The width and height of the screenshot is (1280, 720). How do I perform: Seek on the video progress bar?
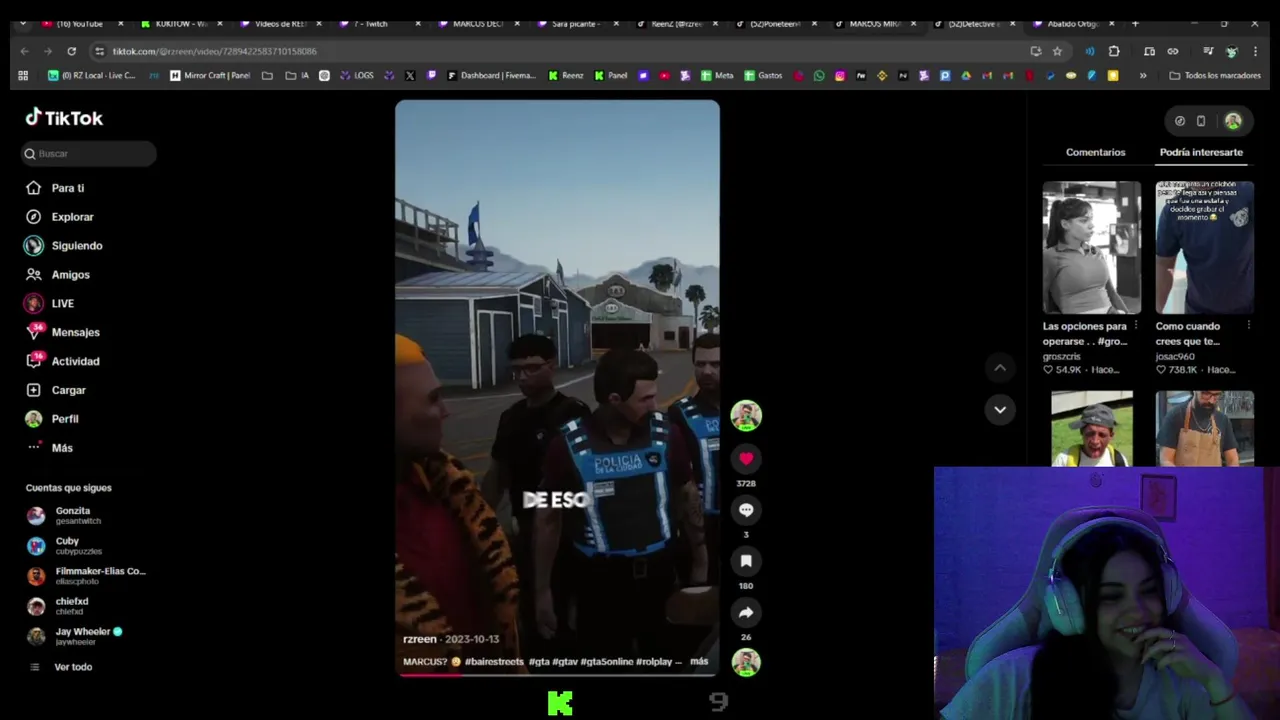pos(557,674)
